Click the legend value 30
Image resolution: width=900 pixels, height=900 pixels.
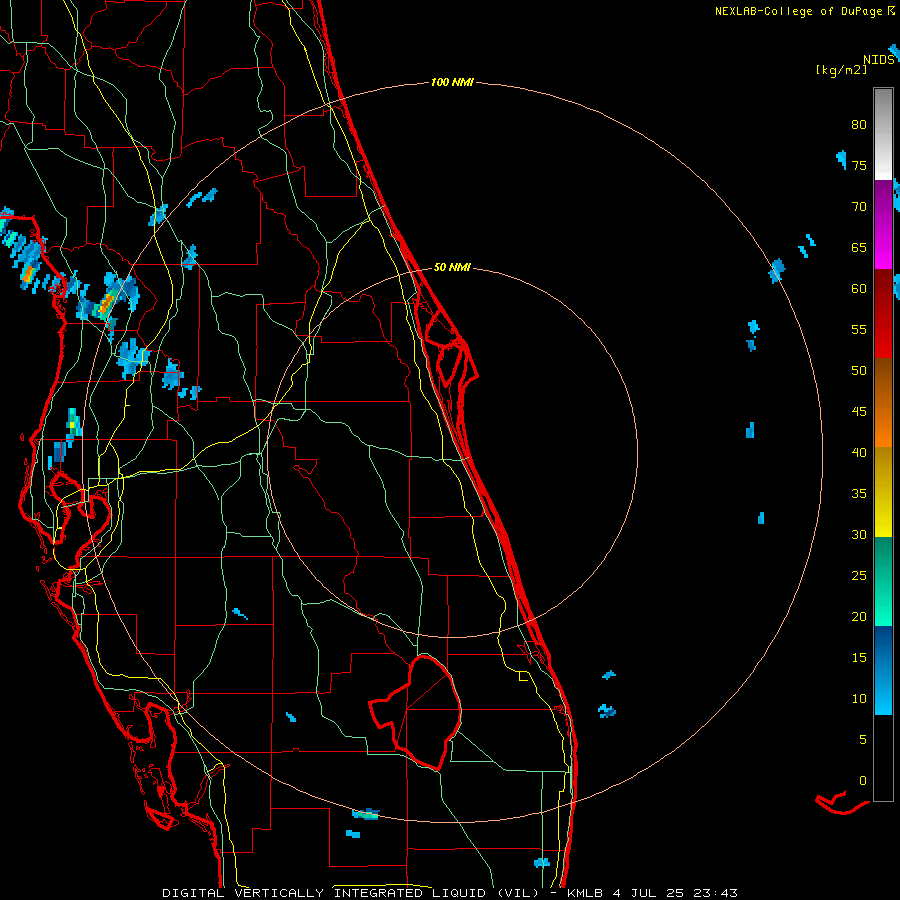[859, 534]
